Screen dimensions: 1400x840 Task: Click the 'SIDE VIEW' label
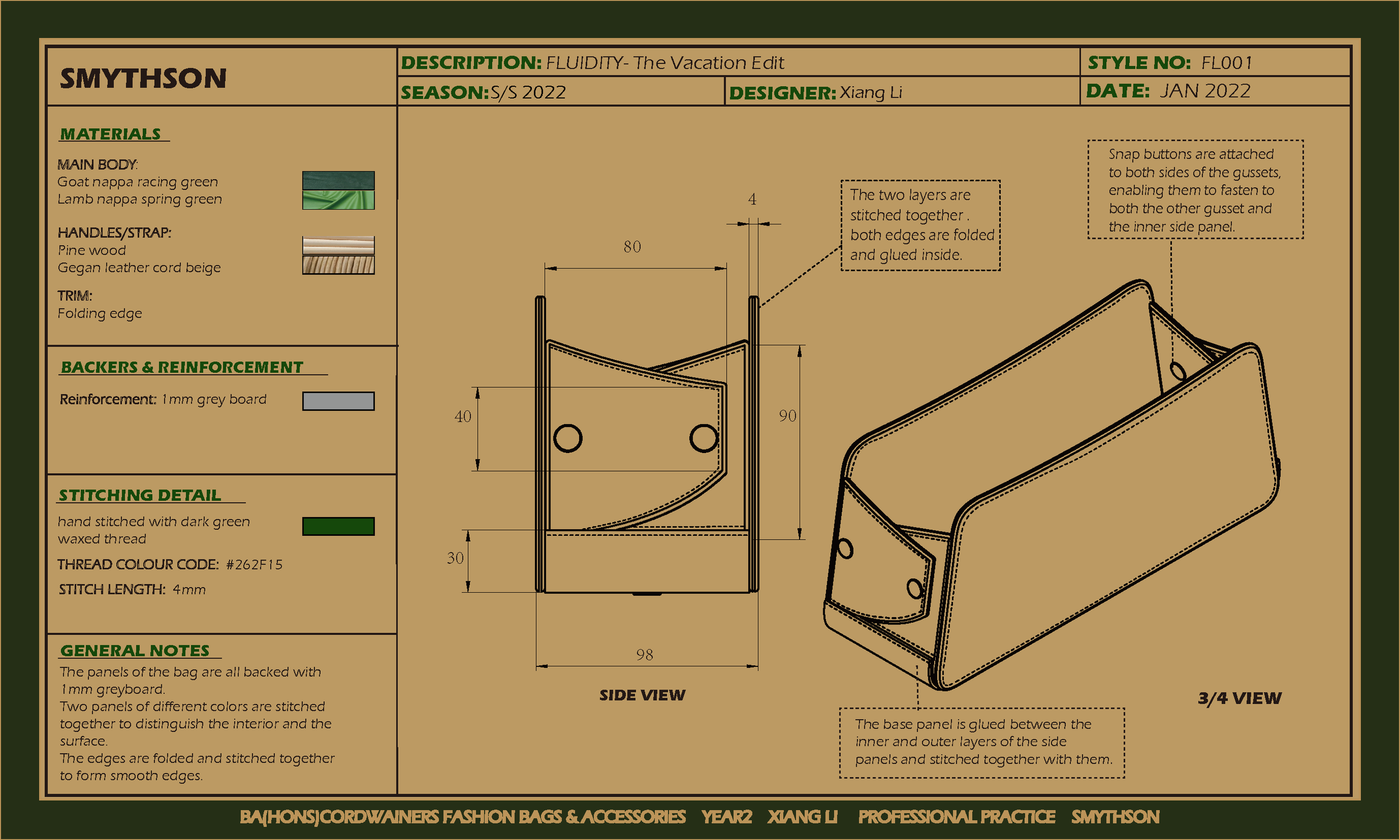(642, 695)
